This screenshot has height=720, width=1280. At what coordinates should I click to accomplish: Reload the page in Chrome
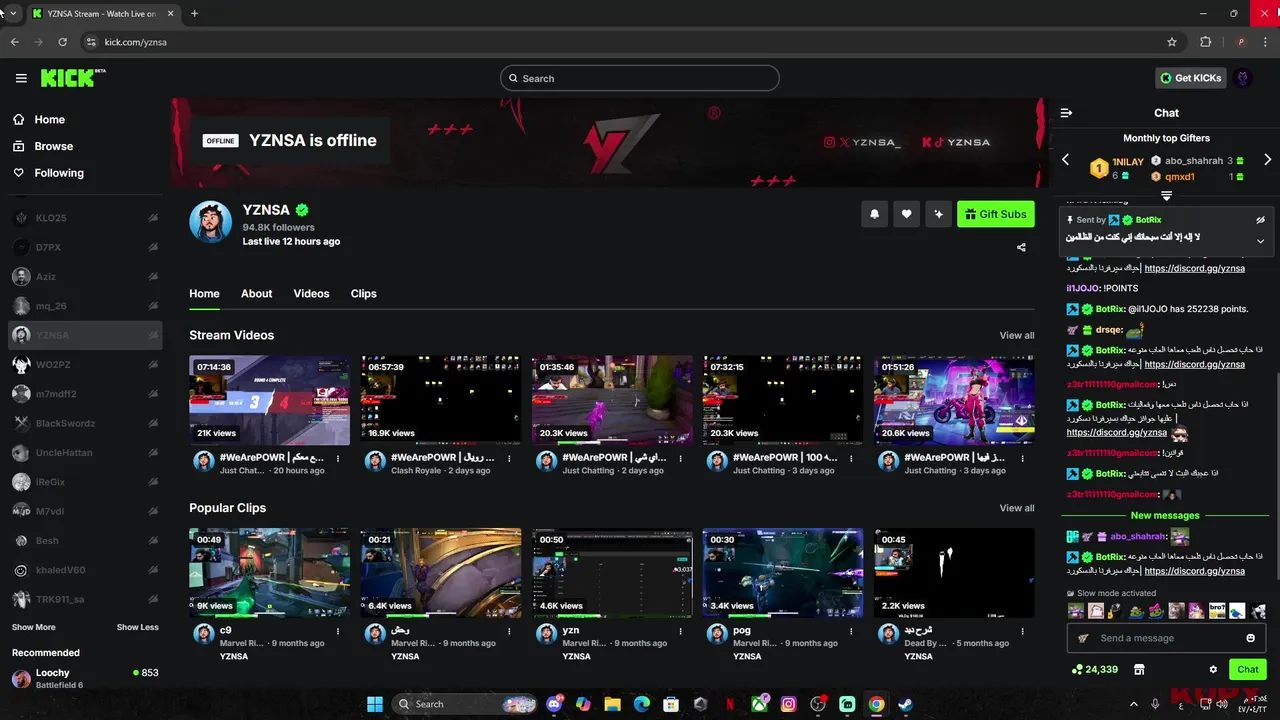62,42
